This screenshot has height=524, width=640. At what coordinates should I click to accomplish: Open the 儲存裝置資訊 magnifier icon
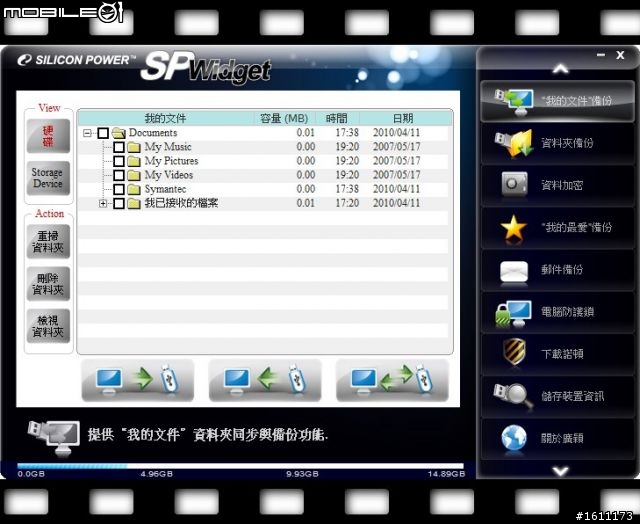pyautogui.click(x=513, y=396)
